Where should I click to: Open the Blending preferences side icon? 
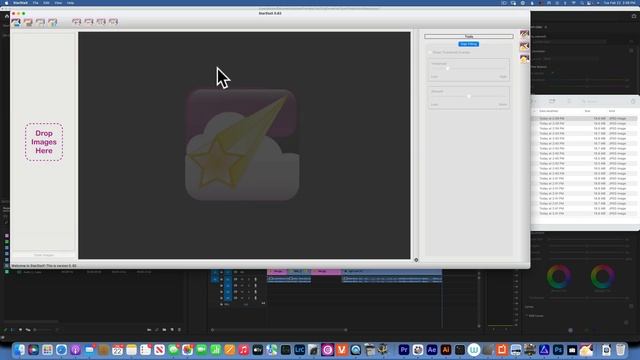pyautogui.click(x=524, y=34)
